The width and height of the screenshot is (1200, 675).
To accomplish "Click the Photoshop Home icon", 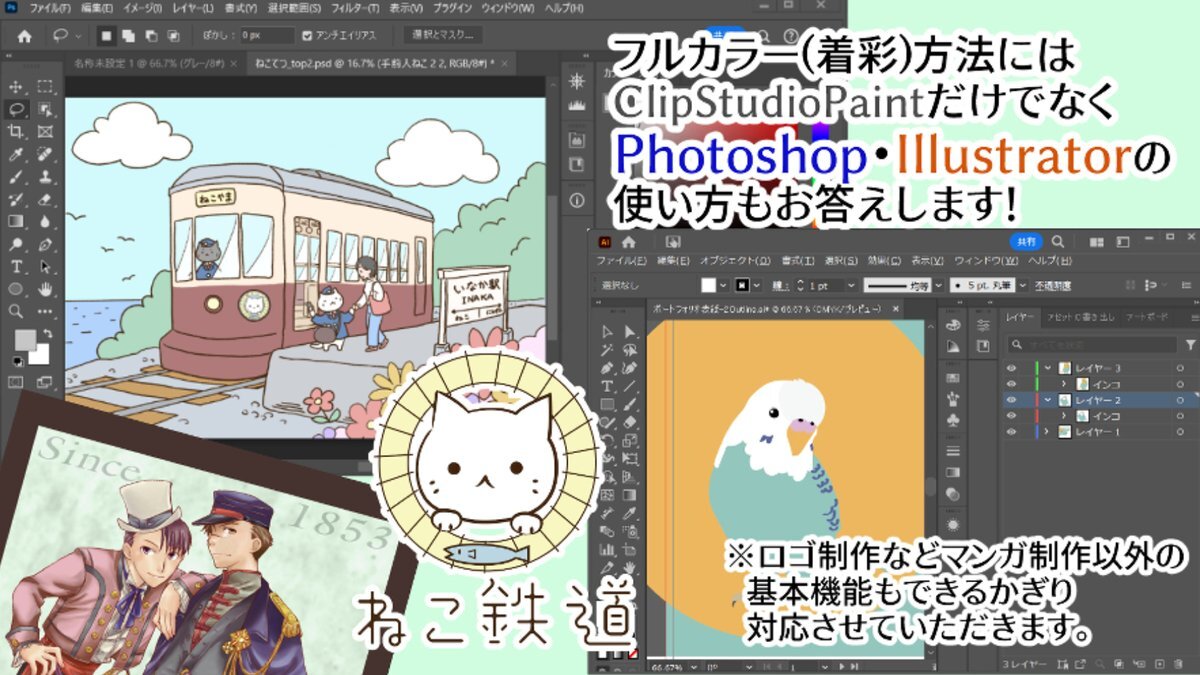I will click(24, 37).
